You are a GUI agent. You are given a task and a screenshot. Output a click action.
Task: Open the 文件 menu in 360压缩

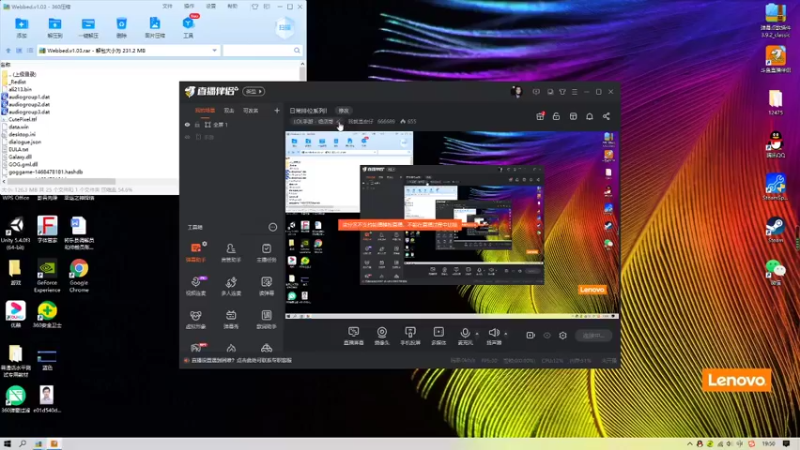coord(167,7)
